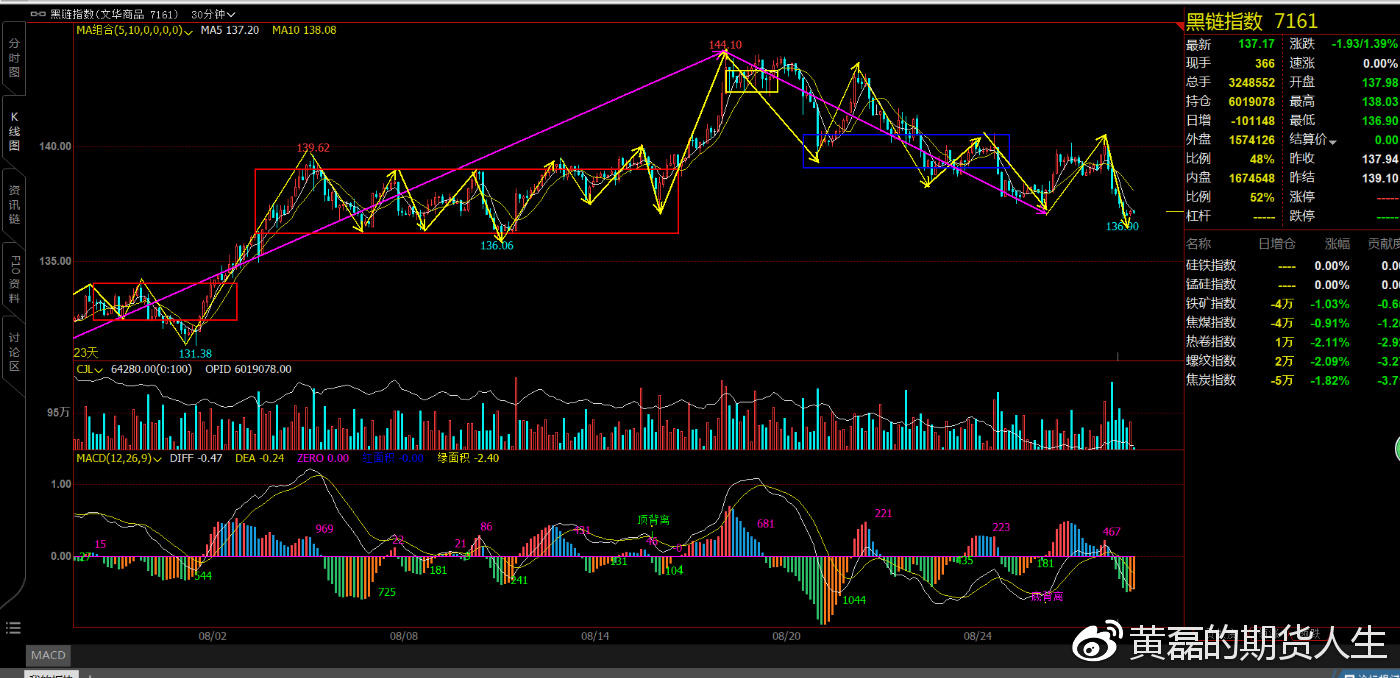Click the ZERO 0.00 readout
The width and height of the screenshot is (1400, 678).
(323, 458)
